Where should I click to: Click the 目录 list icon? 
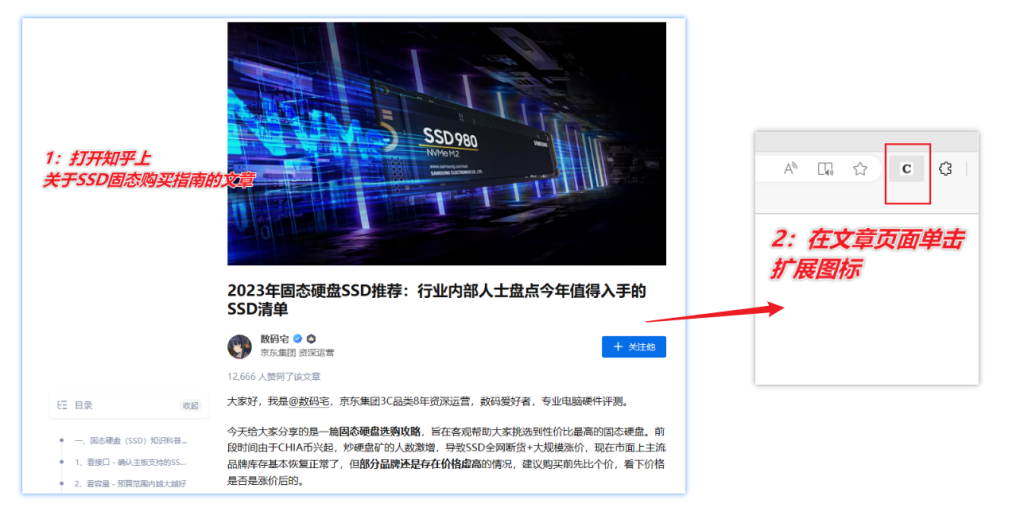point(62,405)
